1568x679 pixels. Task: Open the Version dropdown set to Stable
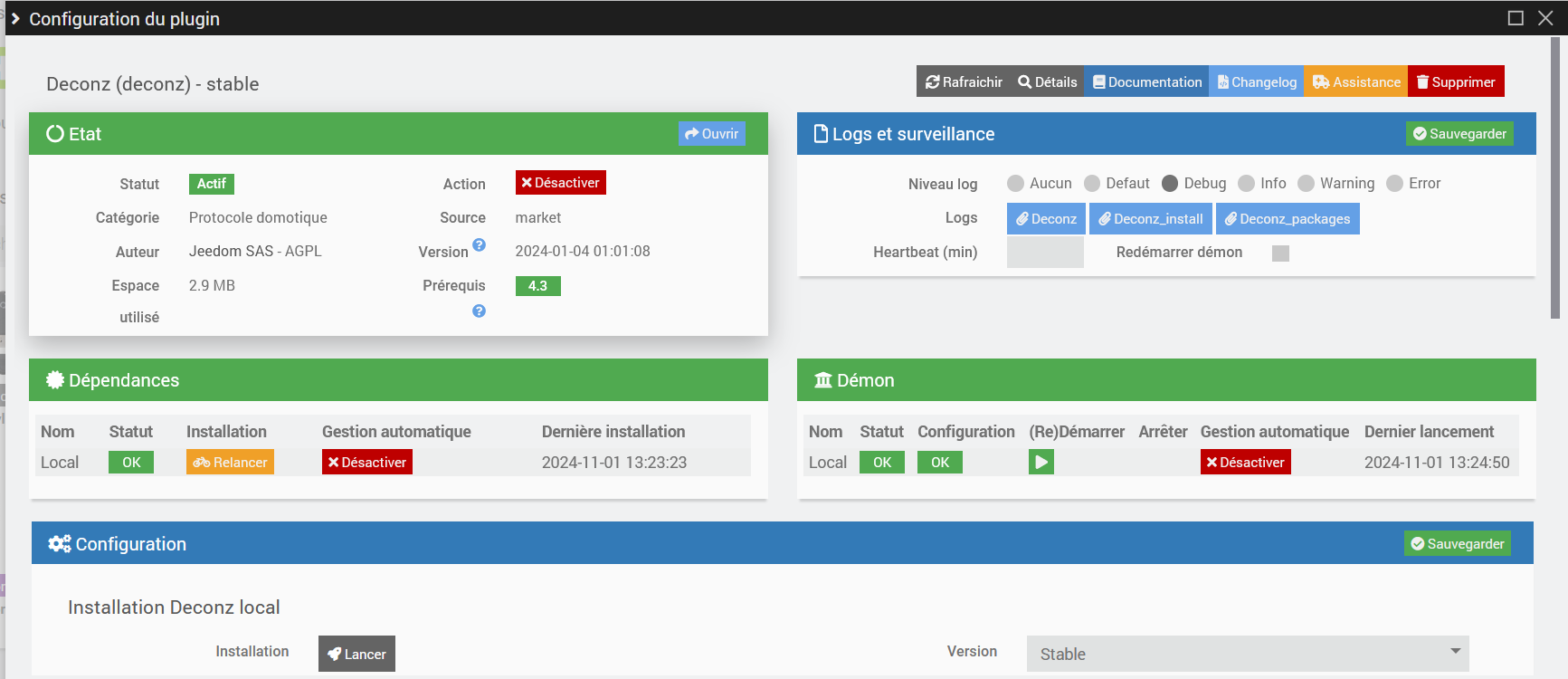pos(1248,654)
